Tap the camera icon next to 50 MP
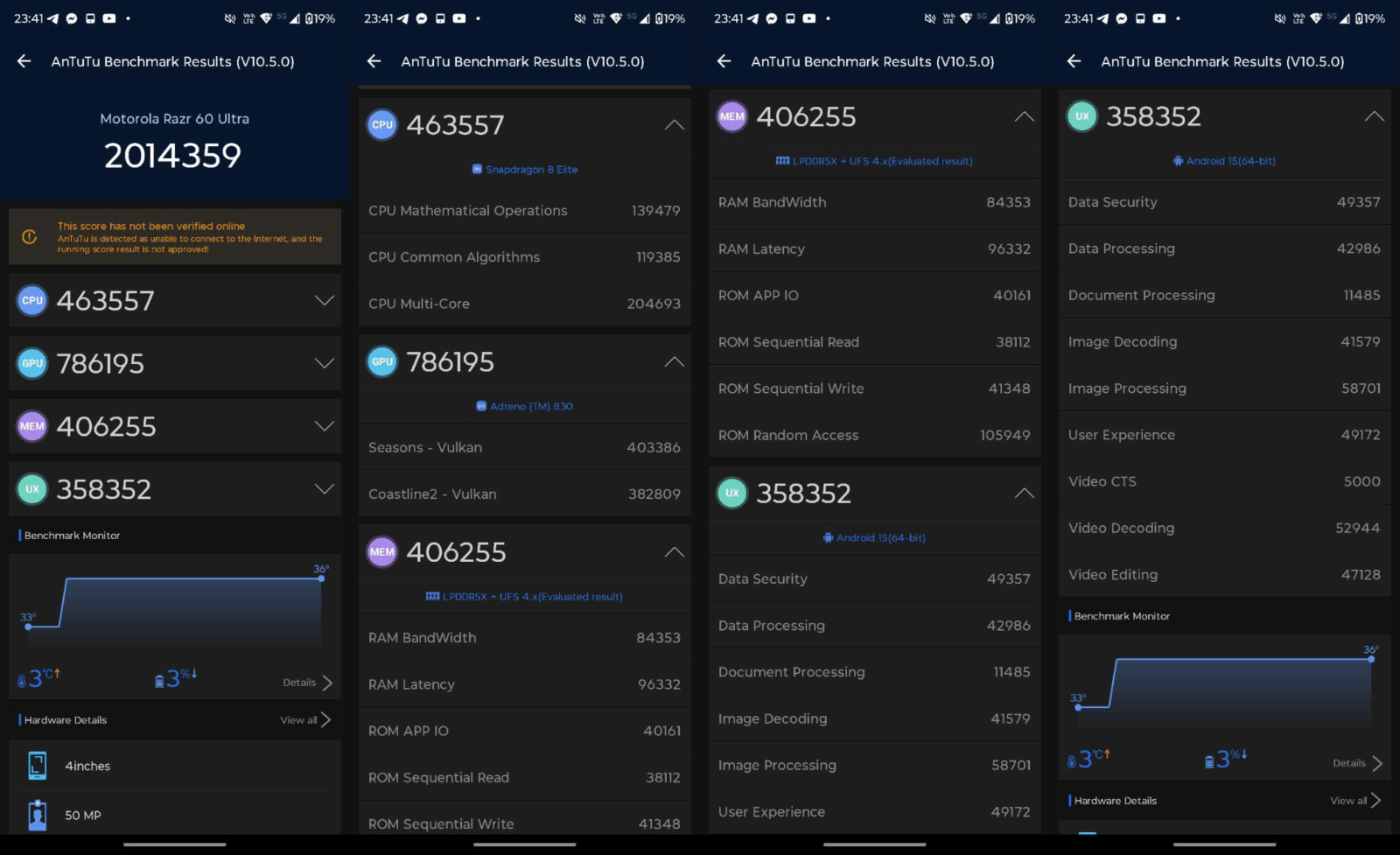The height and width of the screenshot is (855, 1400). pos(37,815)
